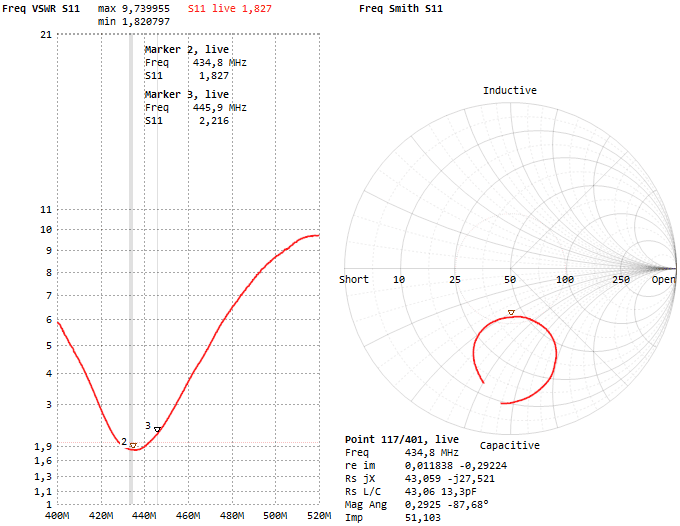Click the 'Rs jX' value '43,059 -j27,521'

(450, 478)
